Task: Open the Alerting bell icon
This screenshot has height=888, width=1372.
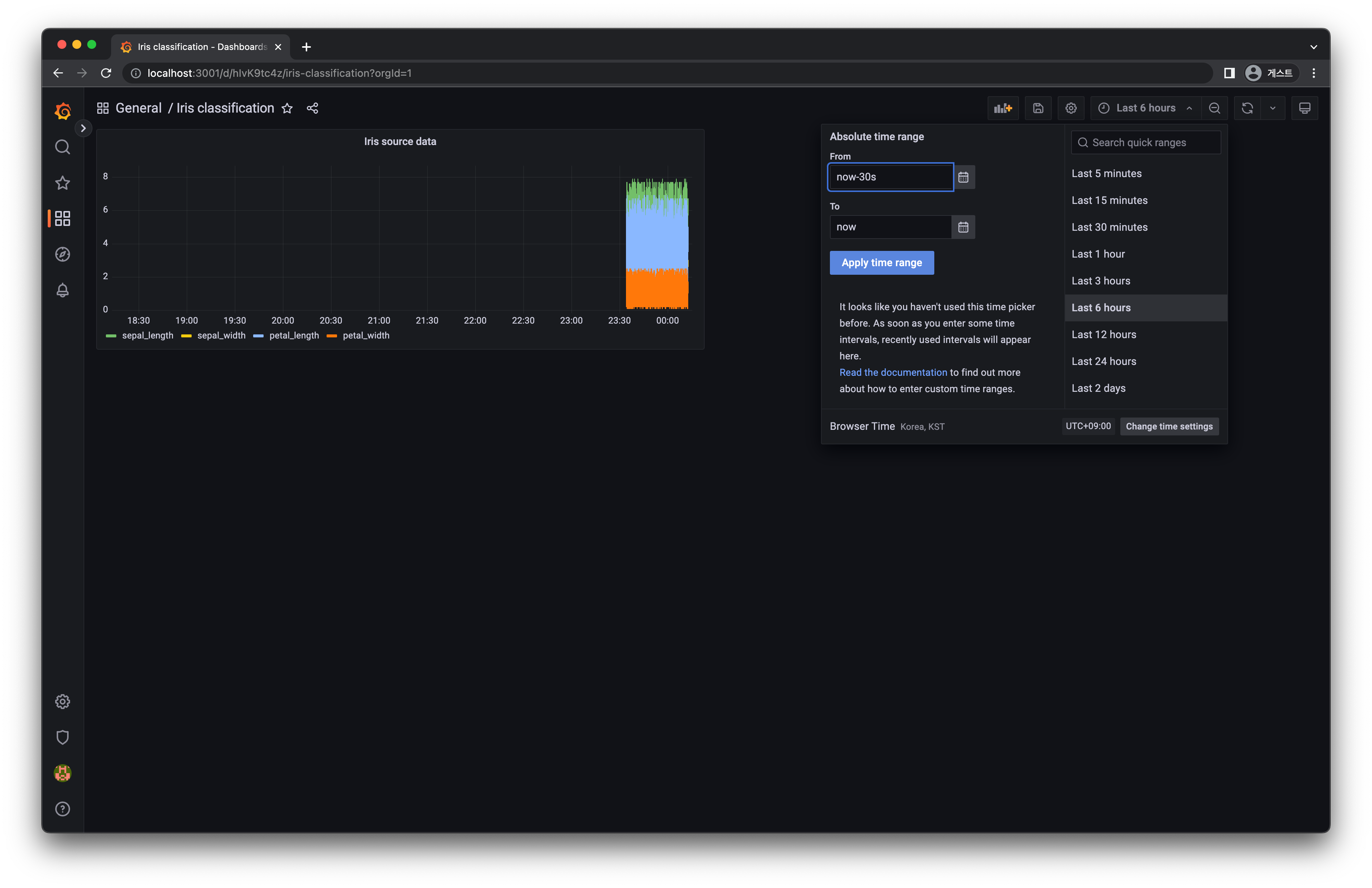Action: point(63,290)
